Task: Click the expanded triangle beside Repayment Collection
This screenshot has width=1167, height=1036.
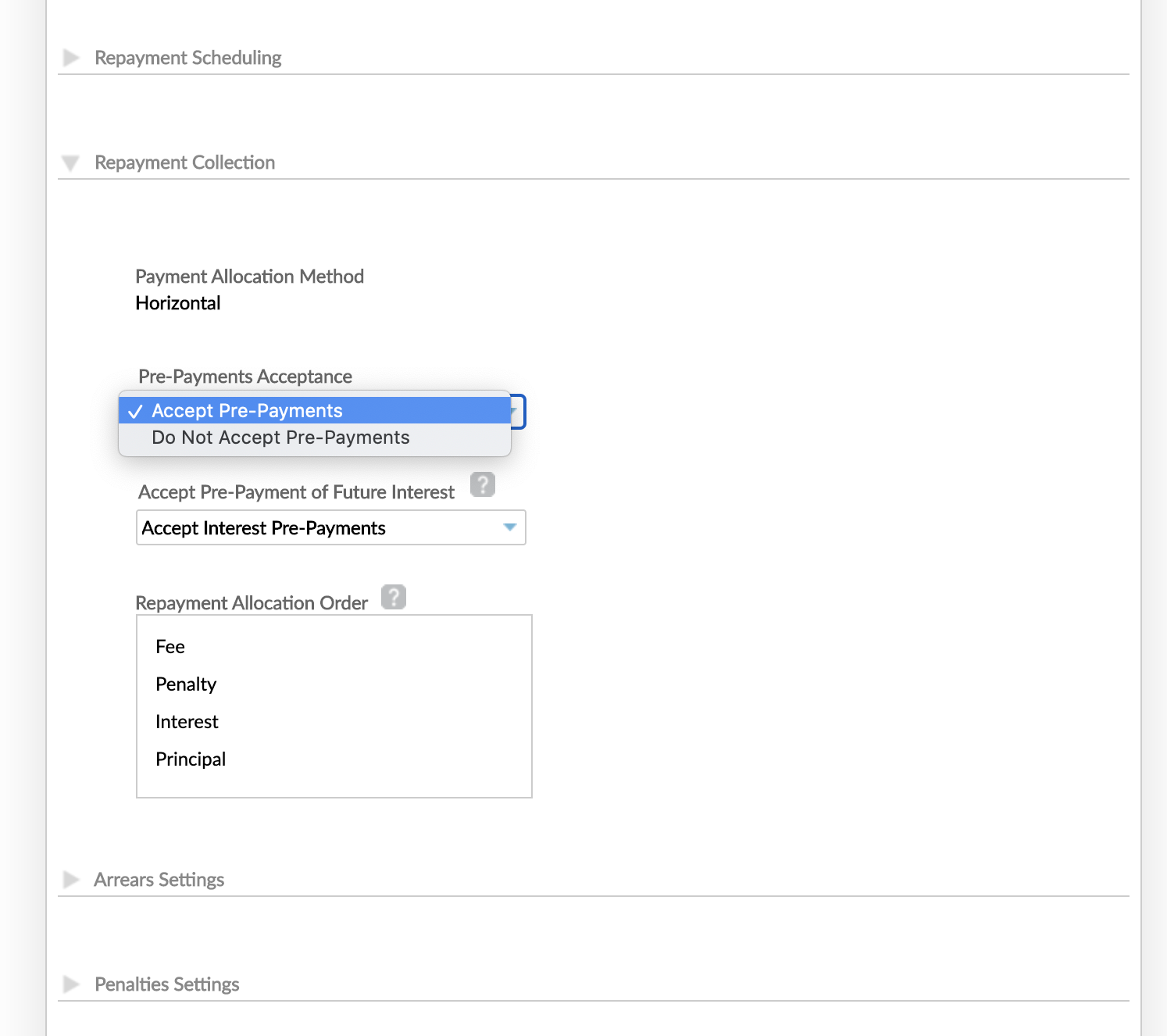Action: click(71, 162)
